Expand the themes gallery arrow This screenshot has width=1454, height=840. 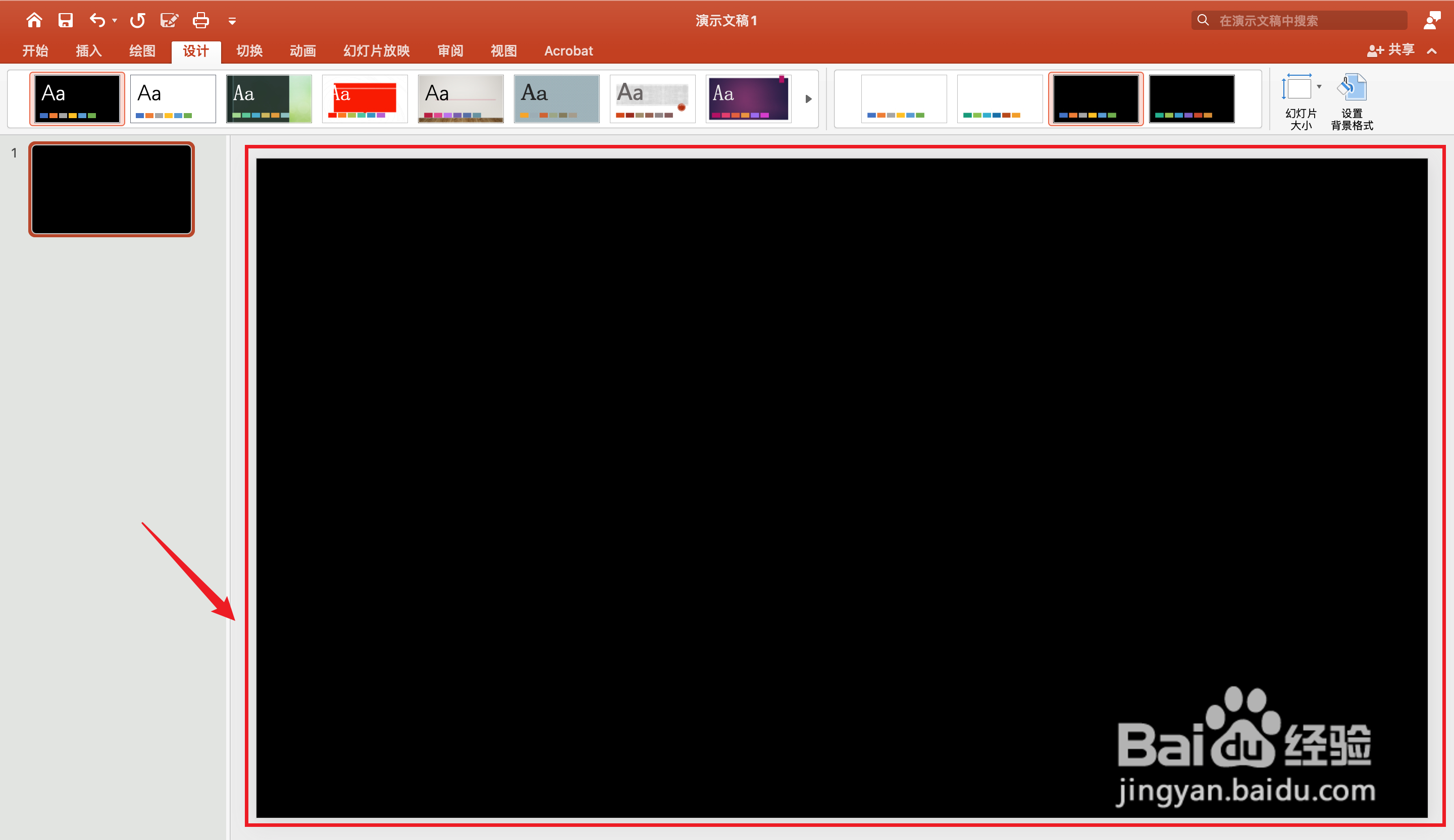coord(808,98)
